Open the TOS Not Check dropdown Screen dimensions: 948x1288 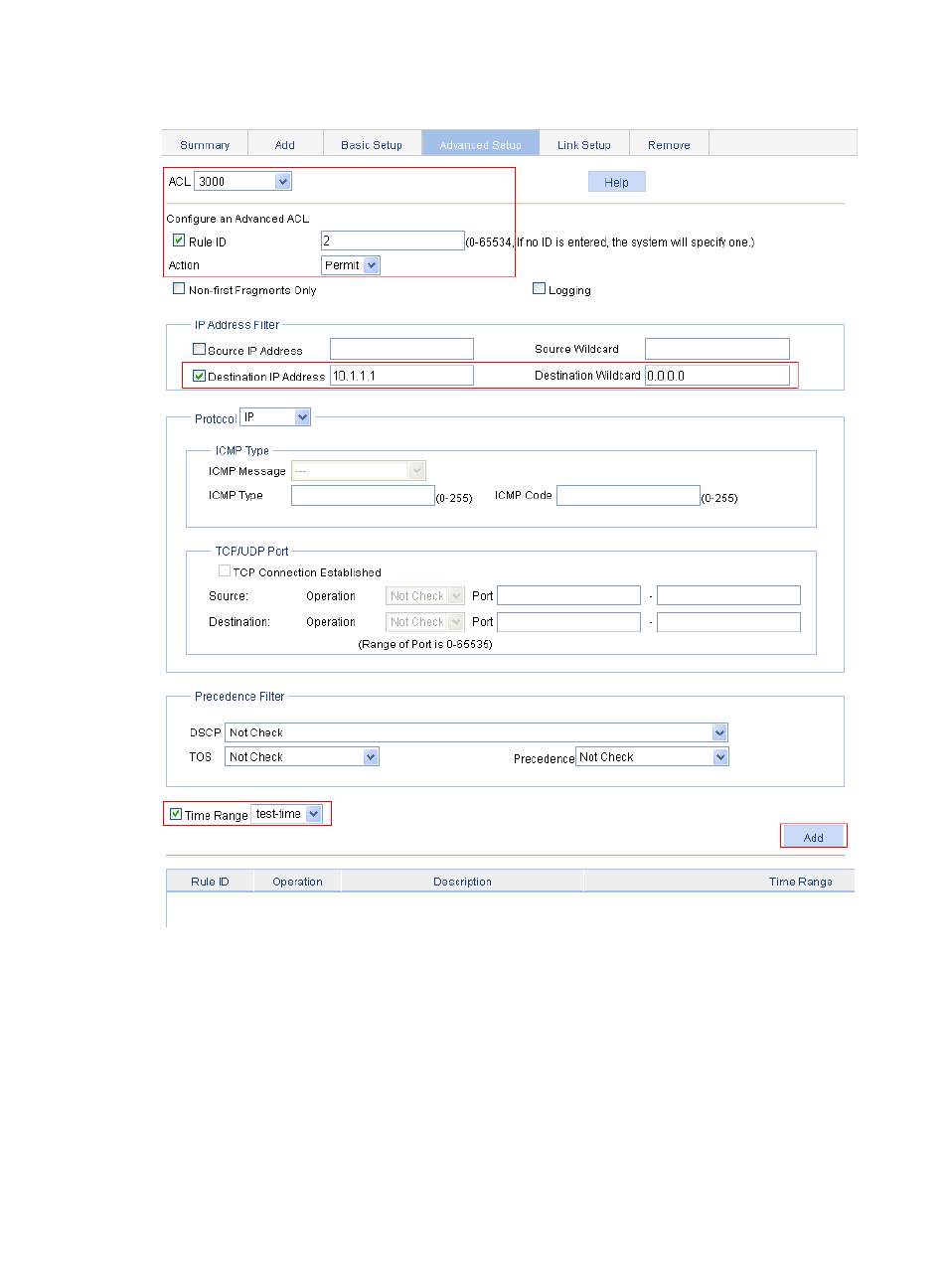click(x=302, y=756)
